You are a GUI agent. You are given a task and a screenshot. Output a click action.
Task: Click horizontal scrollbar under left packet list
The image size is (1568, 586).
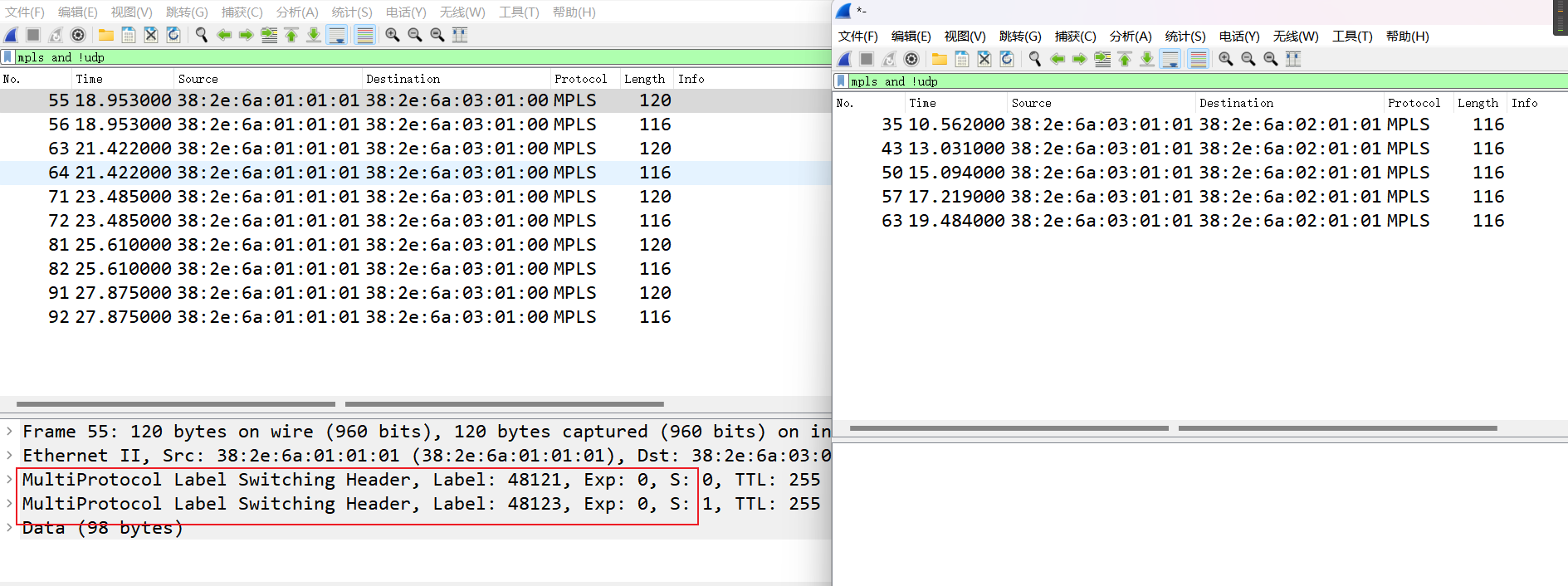[x=176, y=404]
